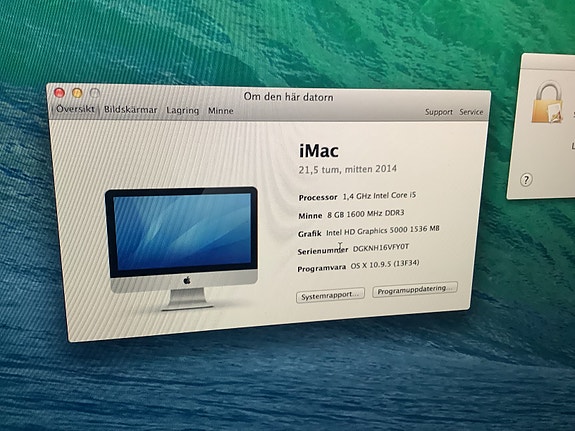Viewport: 575px width, 431px height.
Task: Click the large iMac heading
Action: [319, 151]
